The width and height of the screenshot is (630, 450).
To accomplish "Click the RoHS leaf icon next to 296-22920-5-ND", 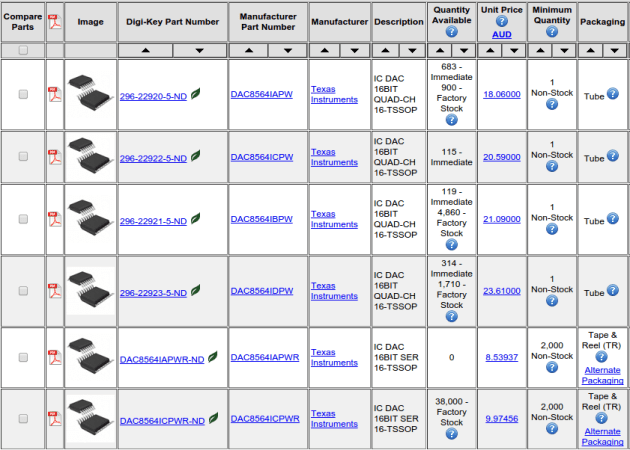I will click(196, 93).
